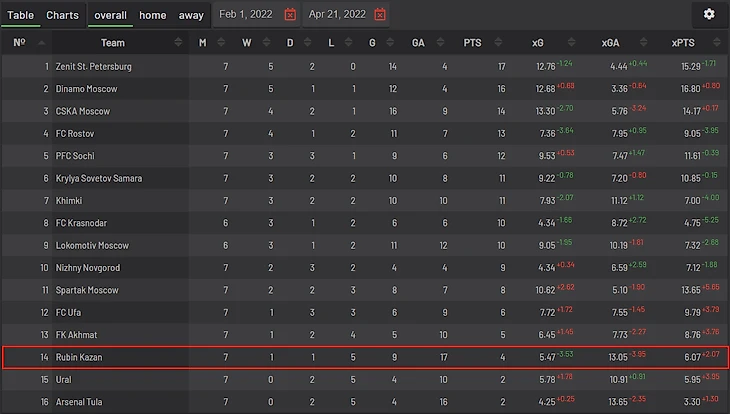Screen dimensions: 730x414
Task: Select the overall filter
Action: pyautogui.click(x=110, y=15)
